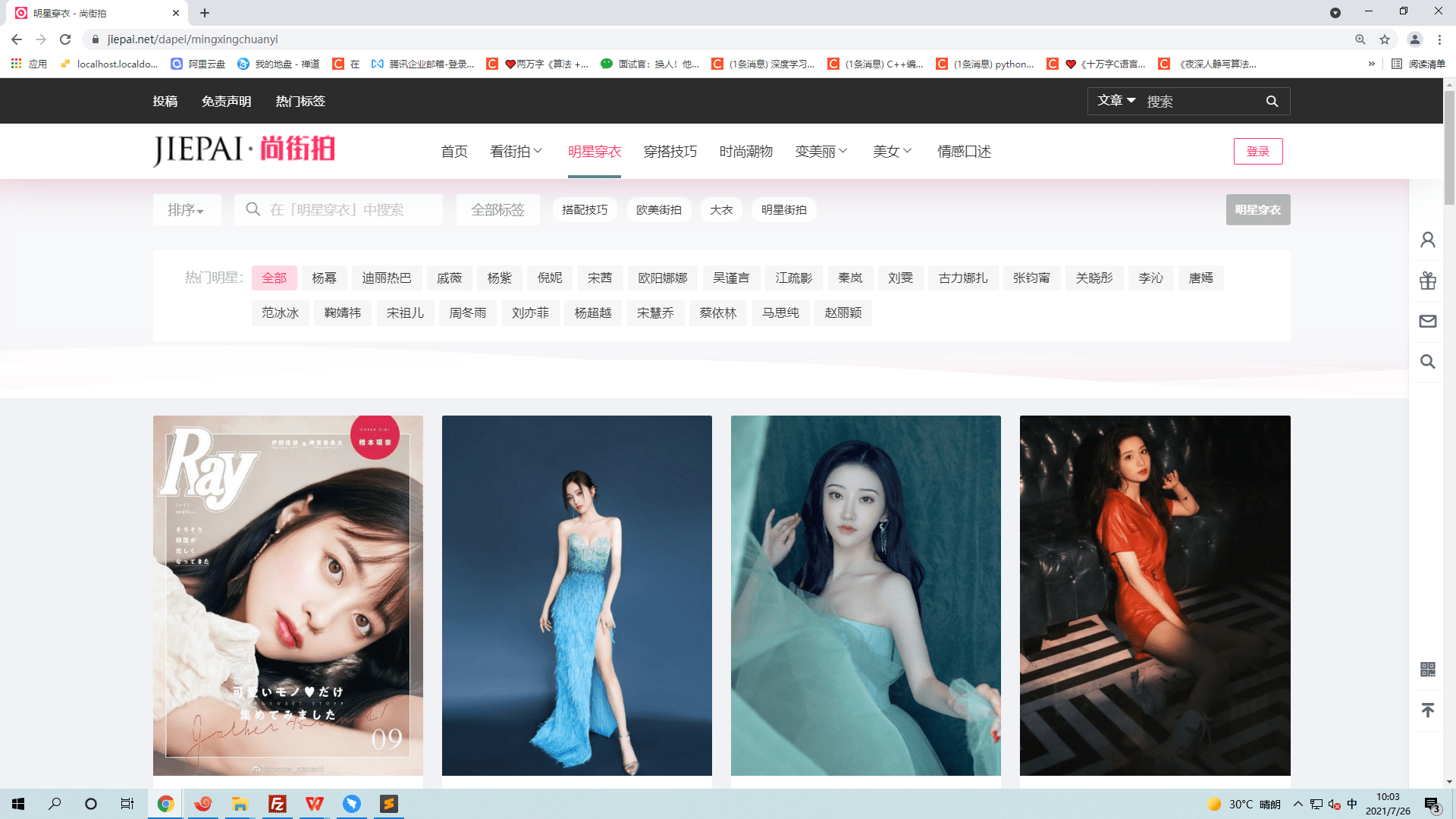
Task: Open FileZilla from the taskbar
Action: point(277,804)
